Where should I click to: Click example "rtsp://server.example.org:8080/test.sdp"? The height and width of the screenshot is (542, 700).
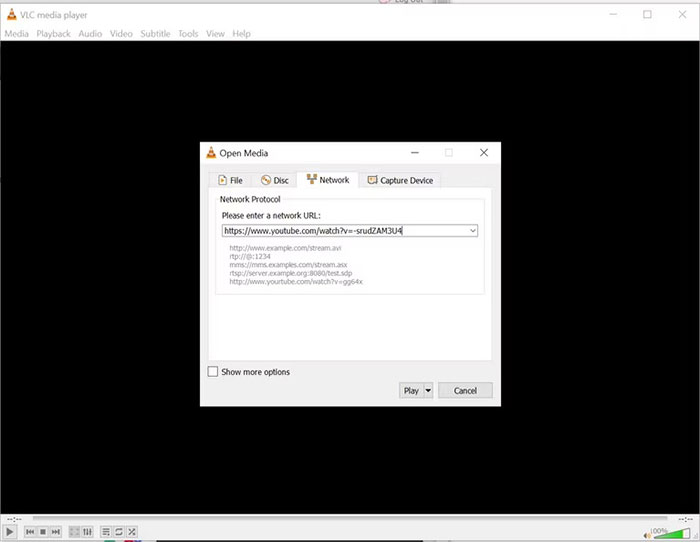click(291, 273)
